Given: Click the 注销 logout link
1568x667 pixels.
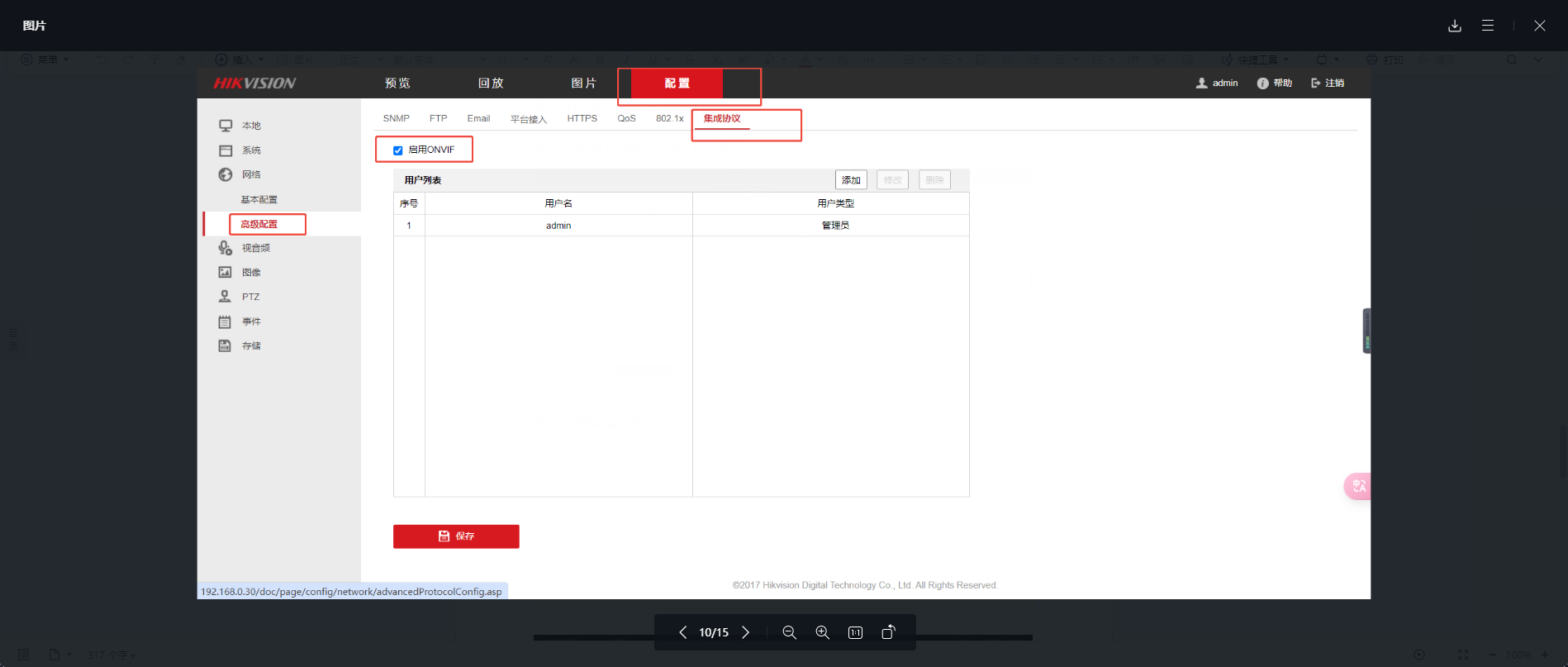Looking at the screenshot, I should [x=1328, y=83].
